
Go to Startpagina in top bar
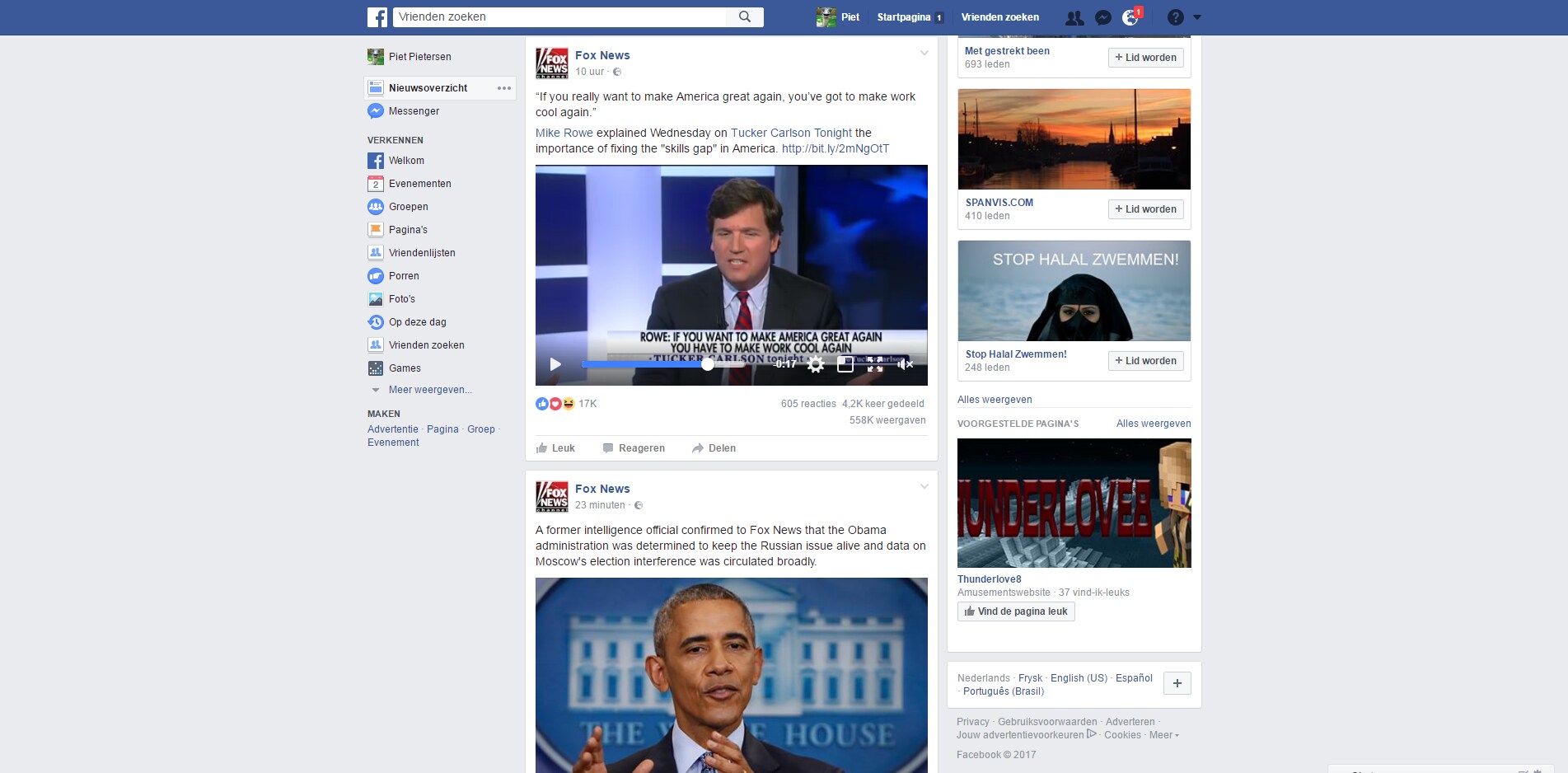click(x=903, y=17)
